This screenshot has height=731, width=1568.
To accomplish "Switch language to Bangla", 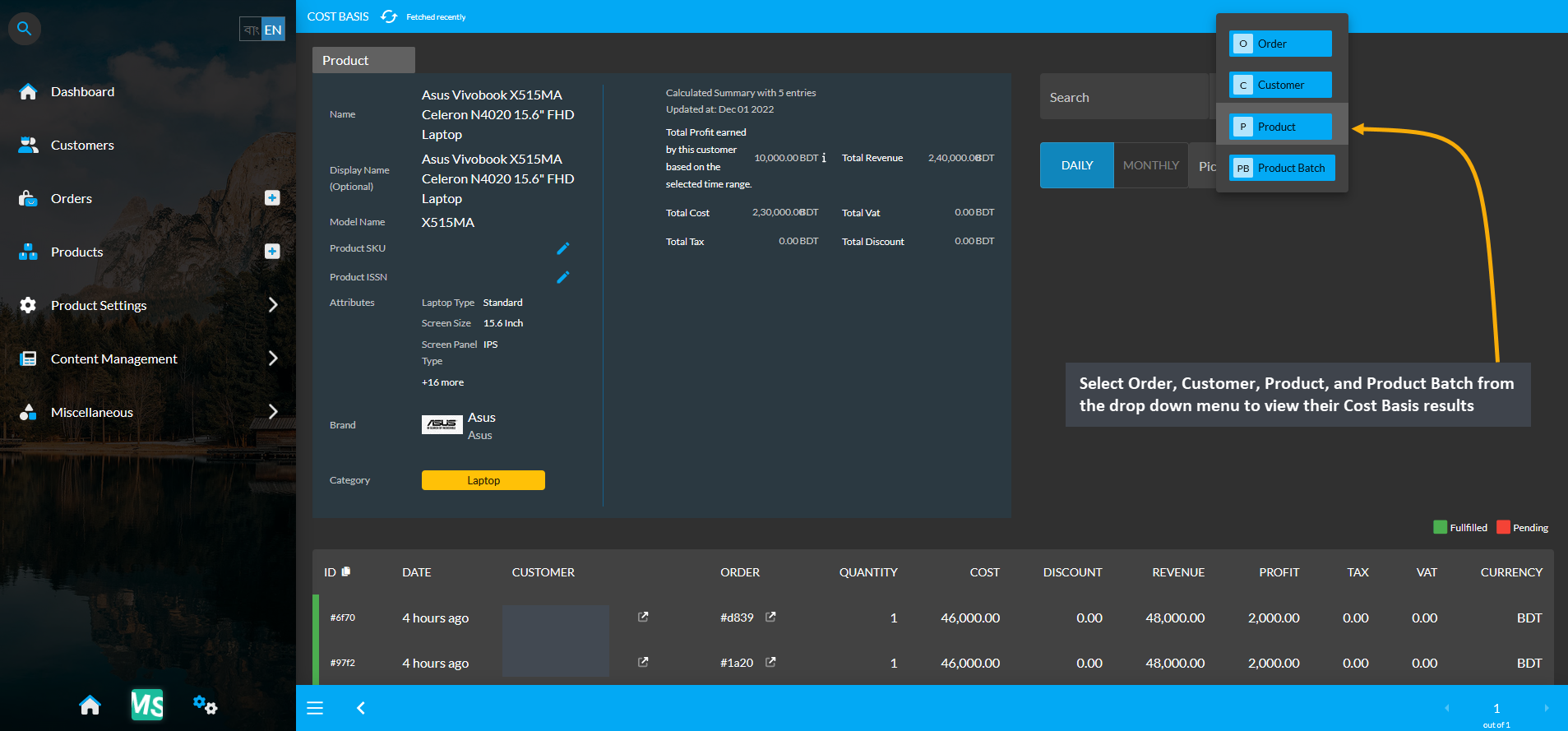I will [x=251, y=30].
